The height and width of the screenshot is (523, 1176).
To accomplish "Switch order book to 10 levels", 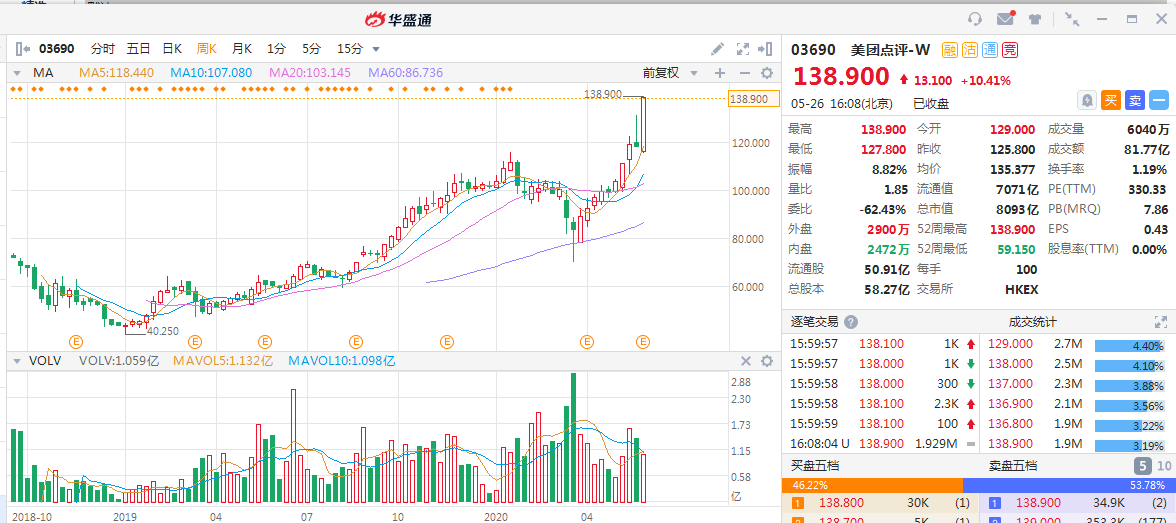I will pos(1163,466).
